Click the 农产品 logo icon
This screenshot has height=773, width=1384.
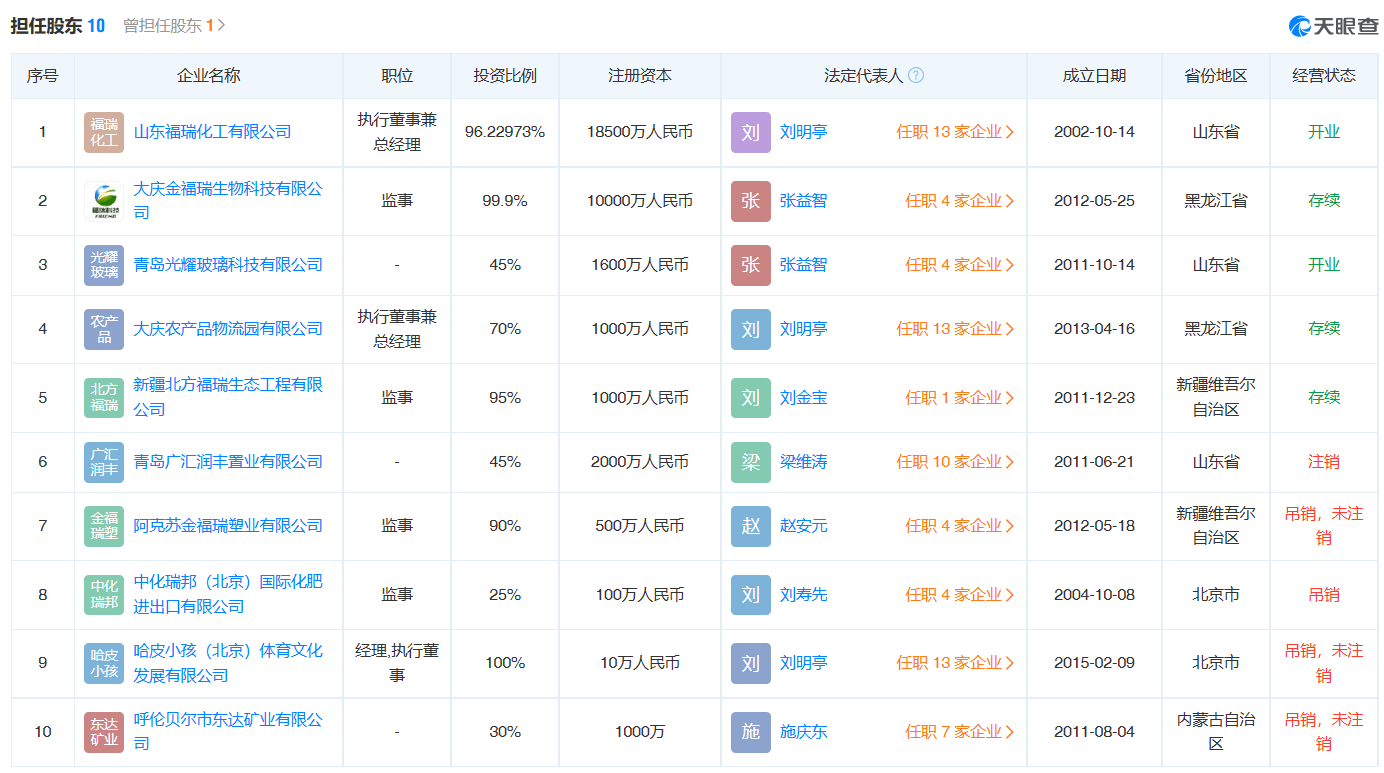click(x=104, y=329)
